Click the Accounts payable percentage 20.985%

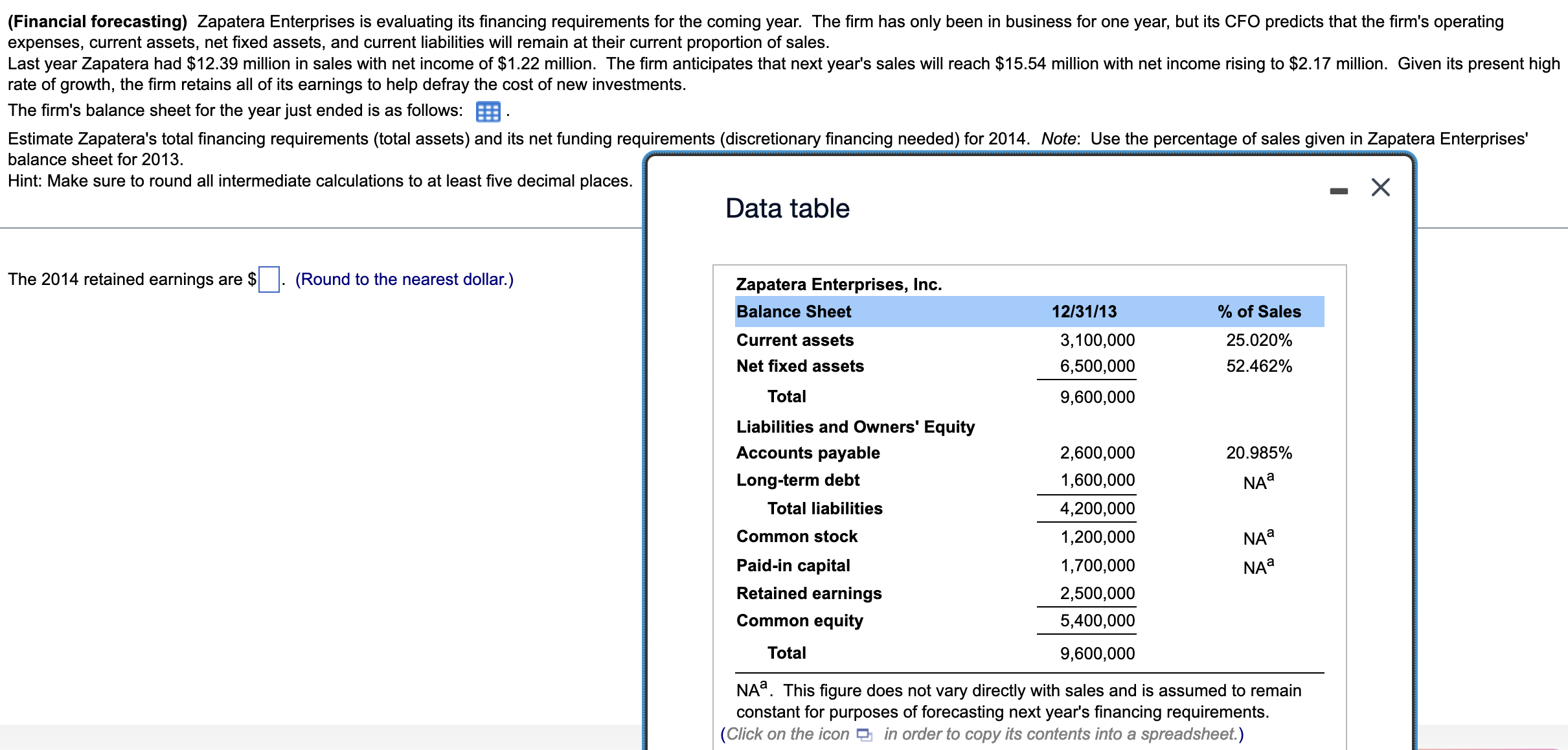(1258, 453)
